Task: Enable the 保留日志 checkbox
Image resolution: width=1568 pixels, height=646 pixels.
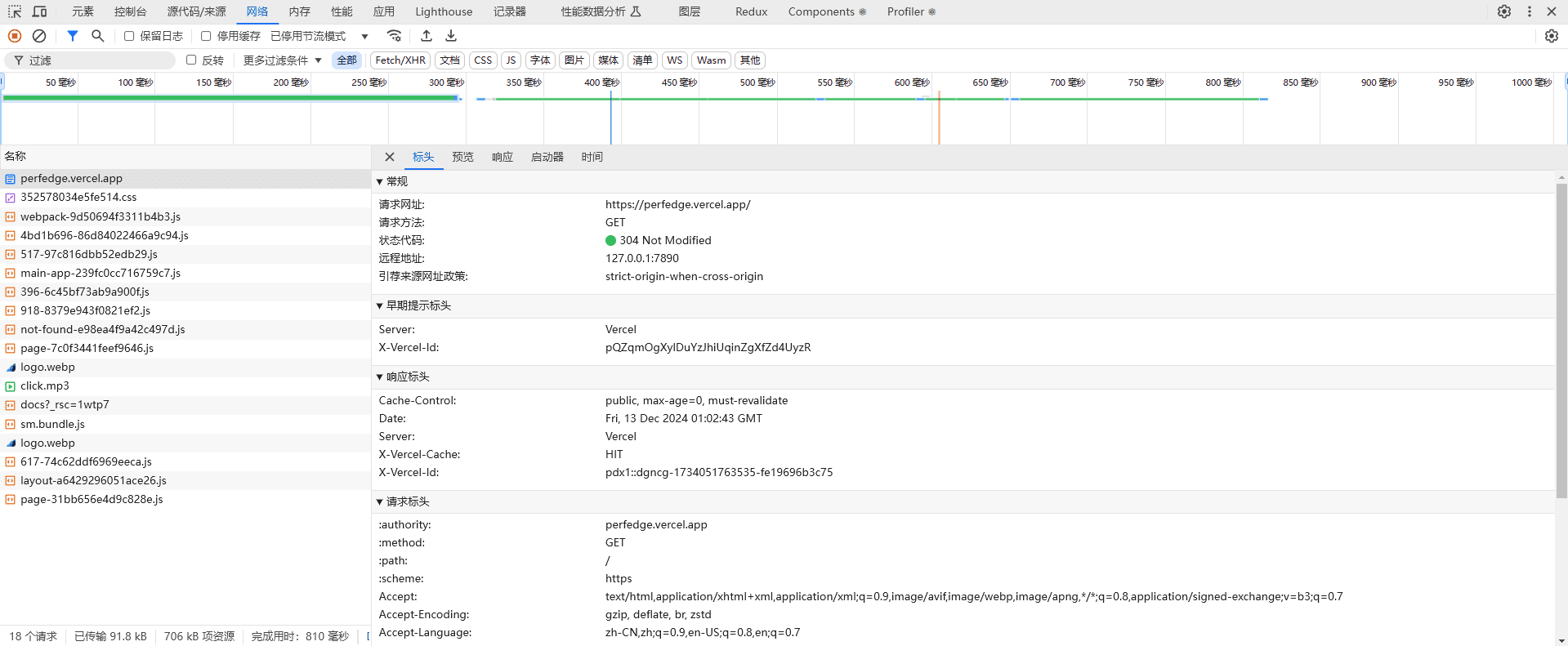Action: [129, 36]
